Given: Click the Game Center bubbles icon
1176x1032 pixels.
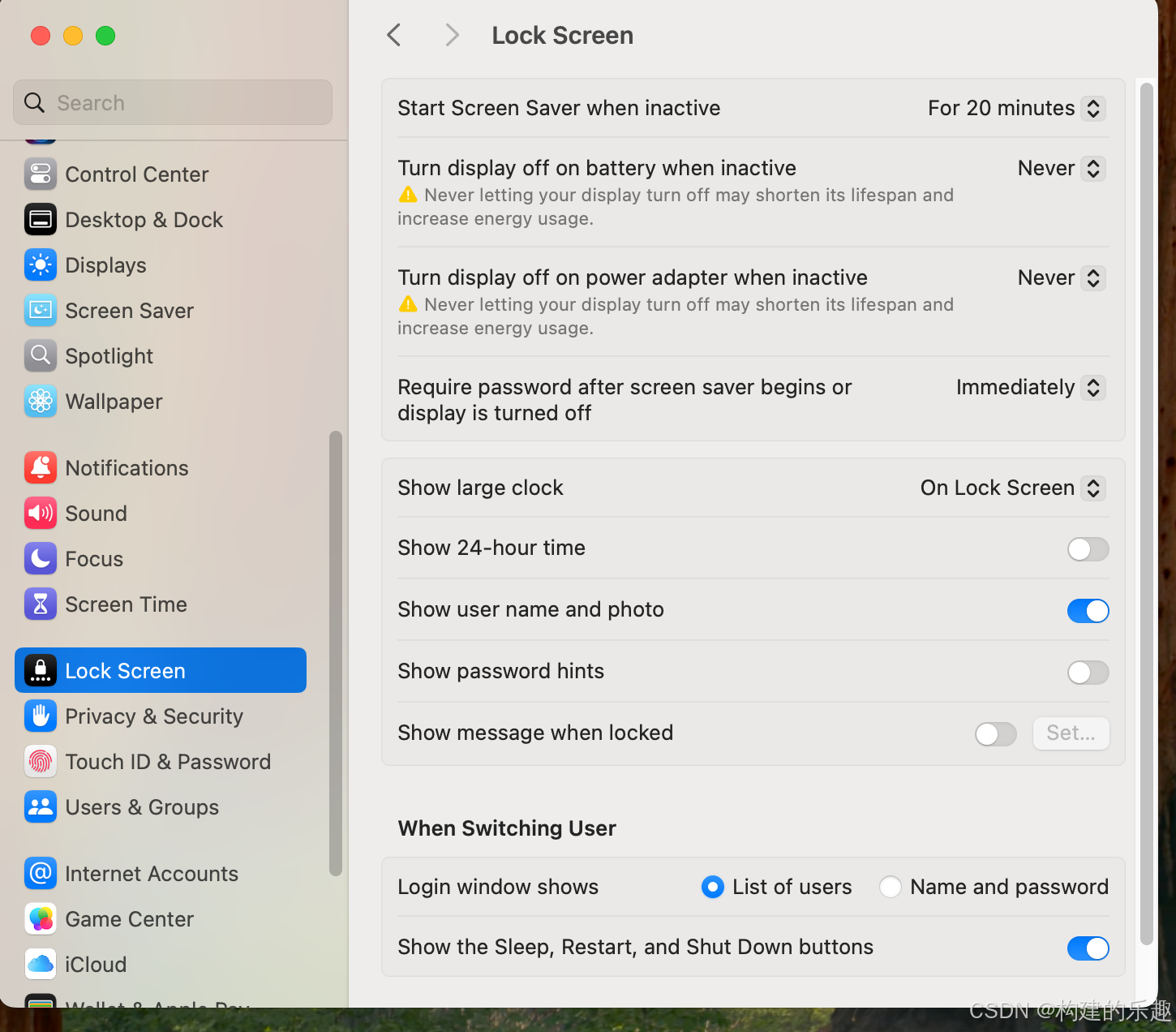Looking at the screenshot, I should [x=41, y=918].
